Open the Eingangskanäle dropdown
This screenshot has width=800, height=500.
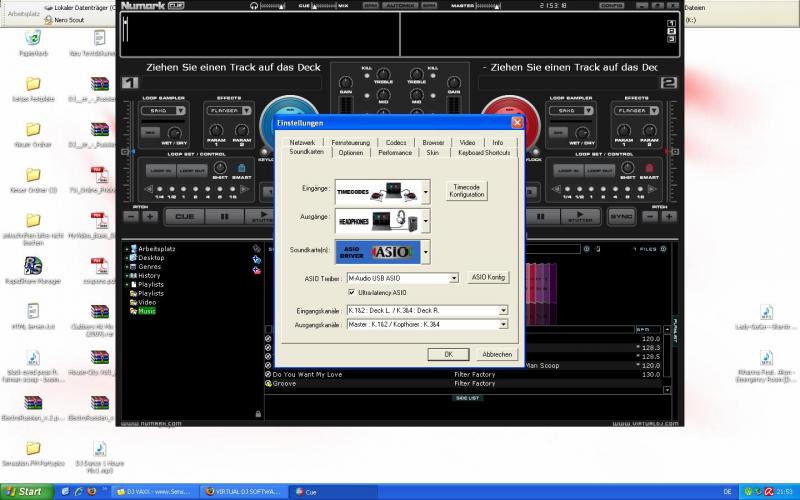[503, 311]
